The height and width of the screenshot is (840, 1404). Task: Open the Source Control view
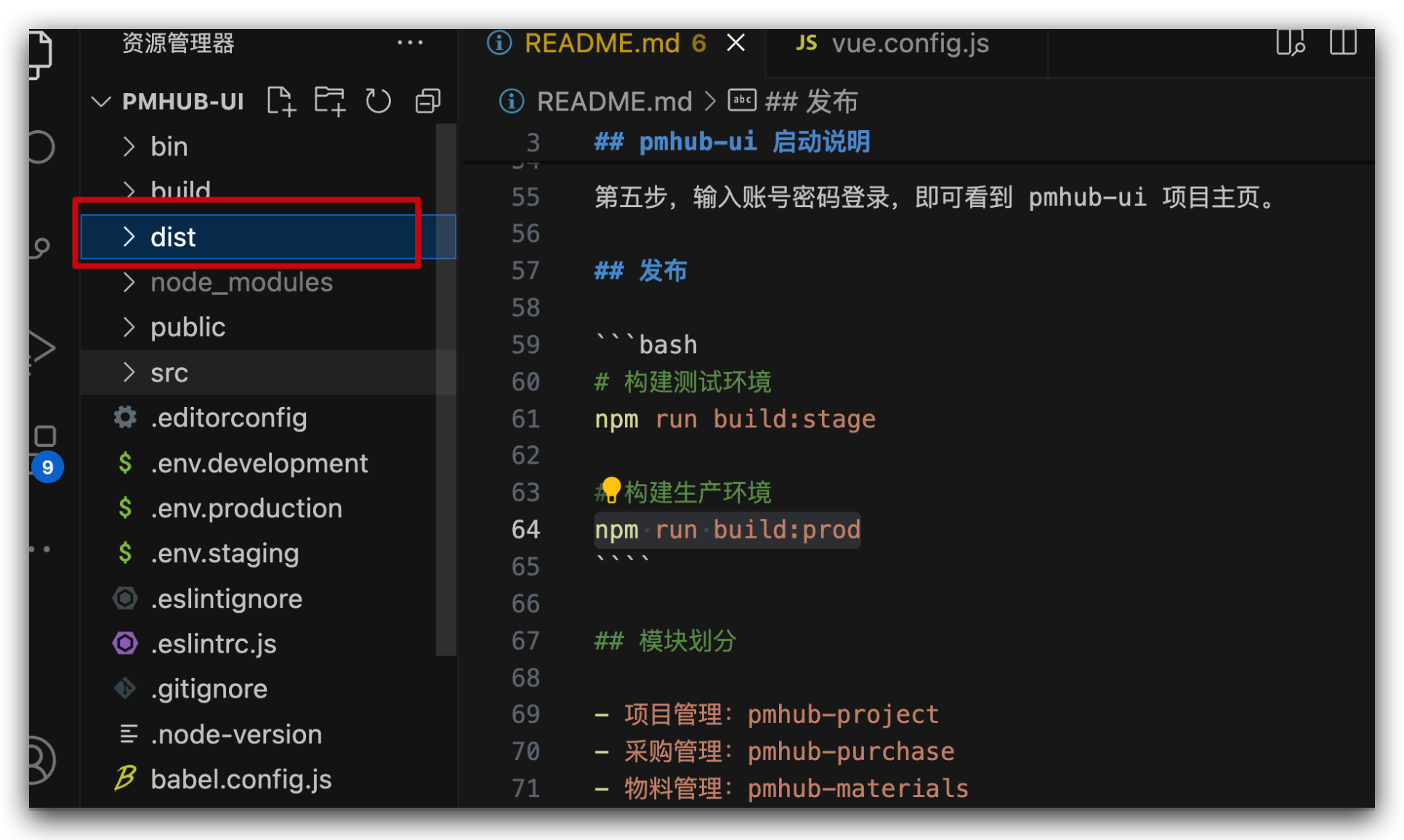[x=45, y=247]
